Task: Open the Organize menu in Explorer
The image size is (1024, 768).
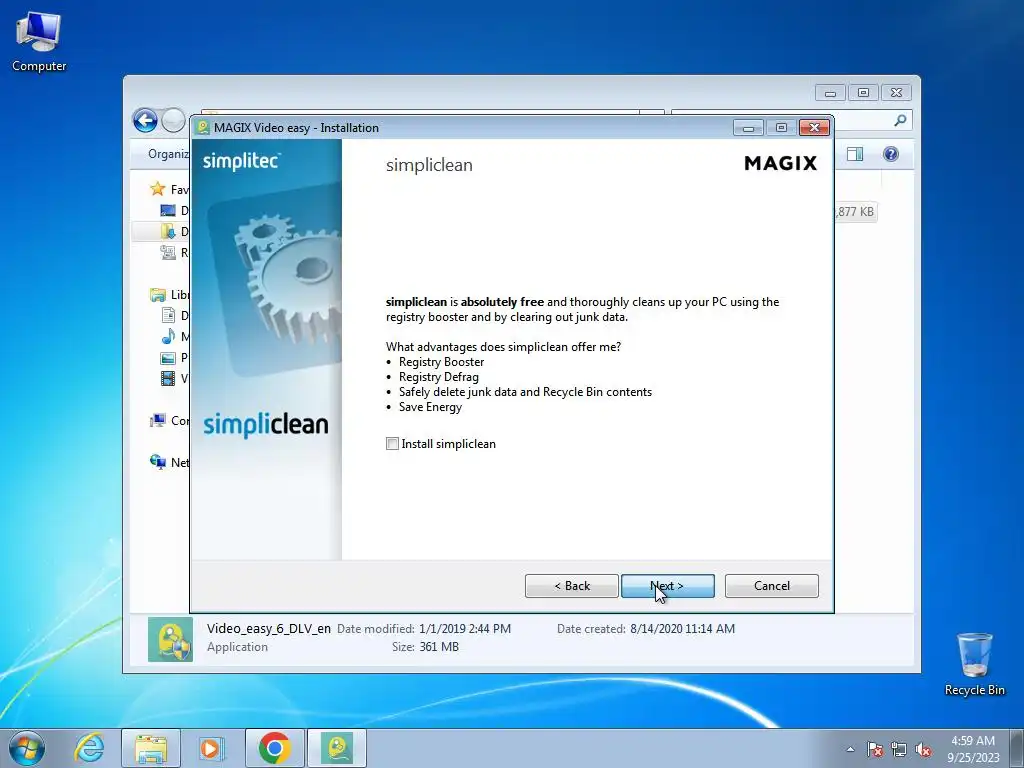Action: click(168, 154)
